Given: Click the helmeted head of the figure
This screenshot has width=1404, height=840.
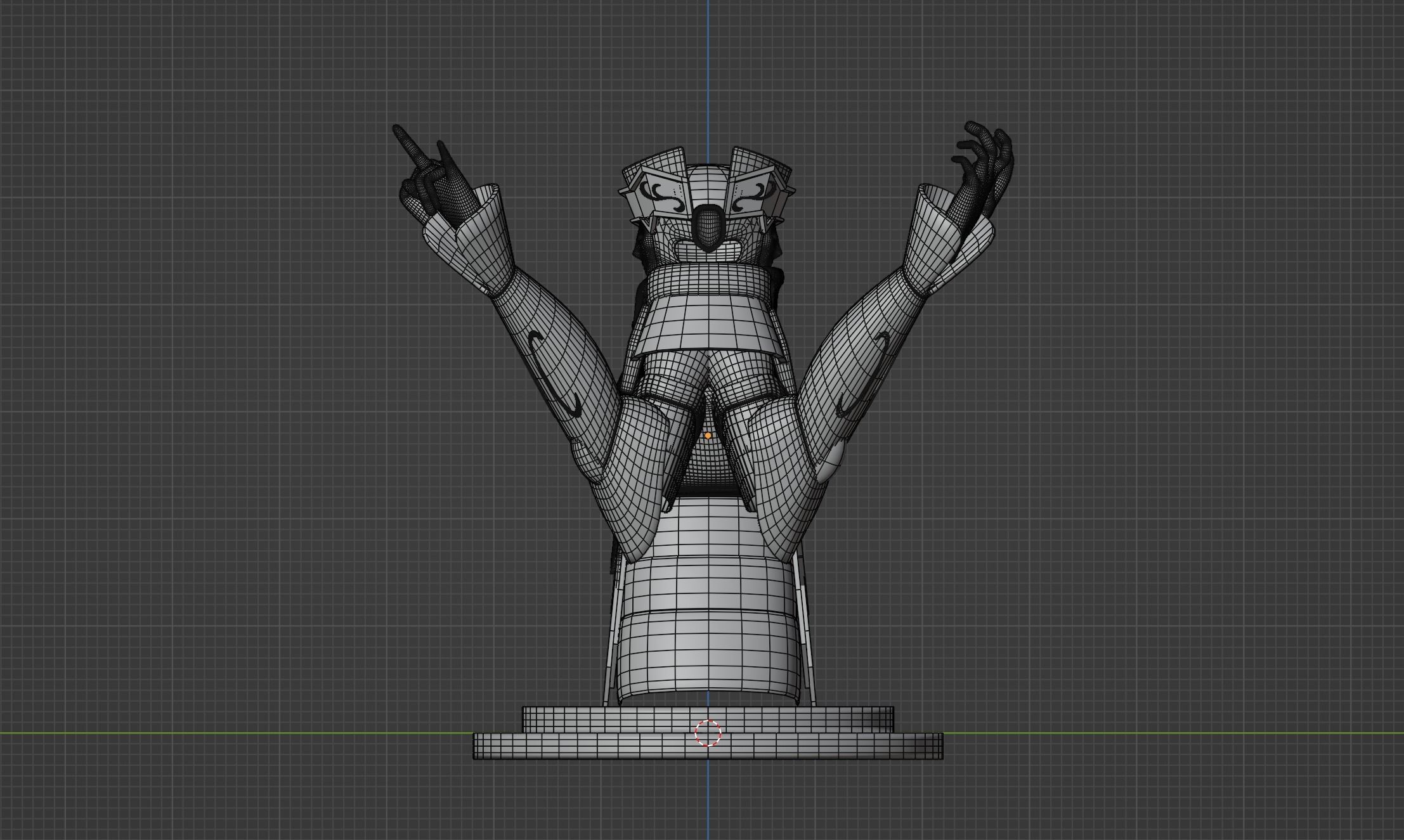Looking at the screenshot, I should (x=707, y=206).
